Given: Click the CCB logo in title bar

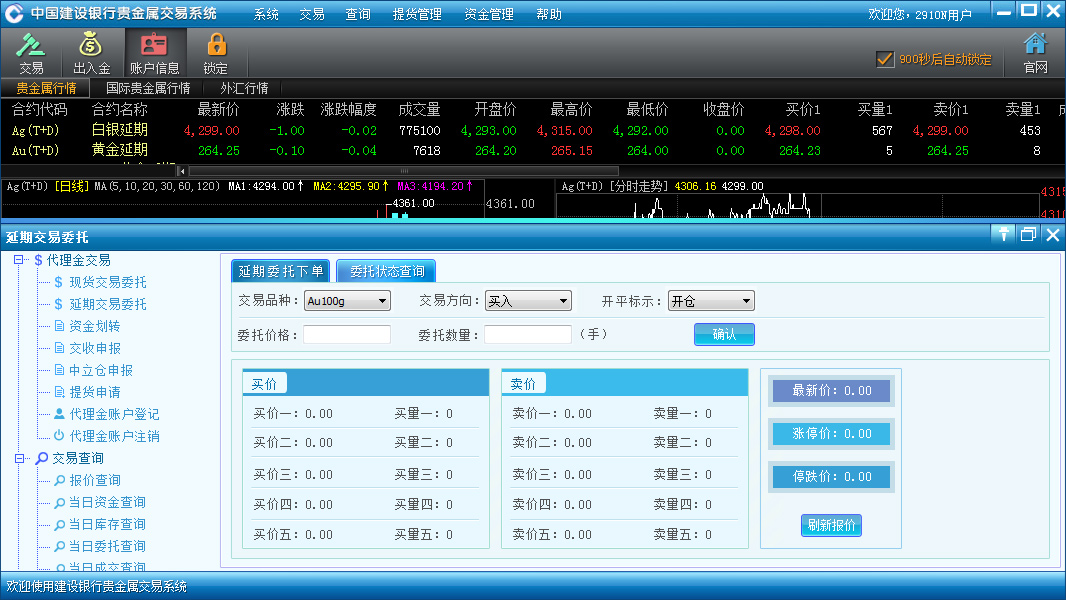Looking at the screenshot, I should (14, 13).
